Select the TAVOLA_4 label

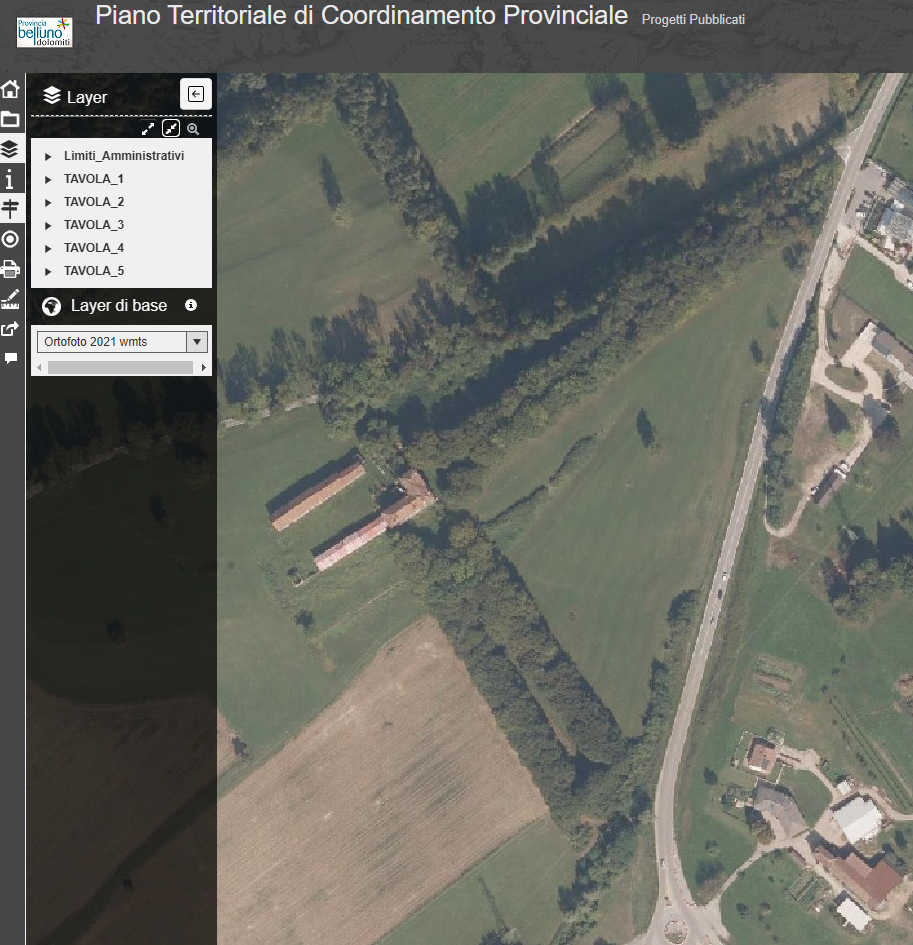pyautogui.click(x=94, y=247)
